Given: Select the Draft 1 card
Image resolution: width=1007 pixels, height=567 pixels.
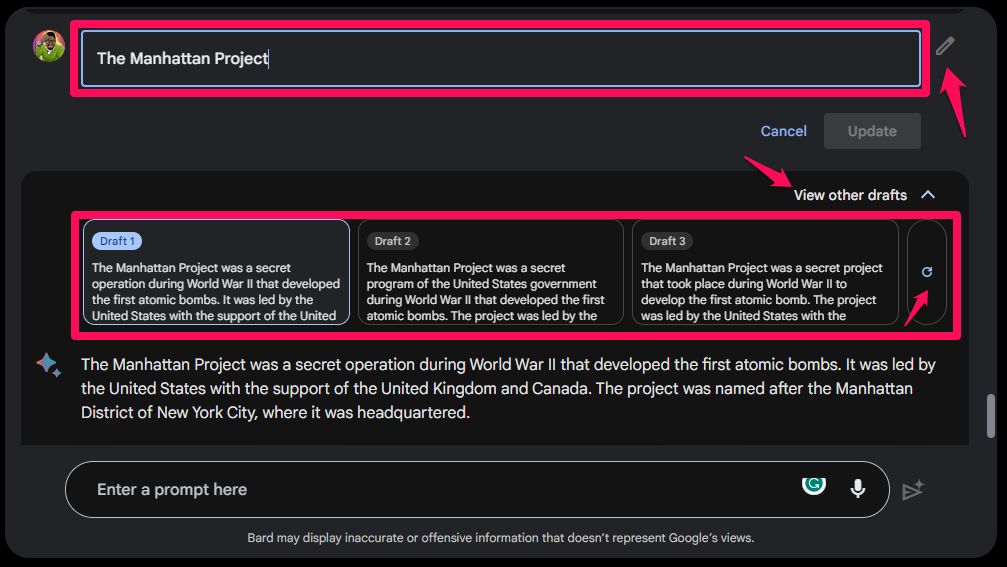Looking at the screenshot, I should pos(216,272).
